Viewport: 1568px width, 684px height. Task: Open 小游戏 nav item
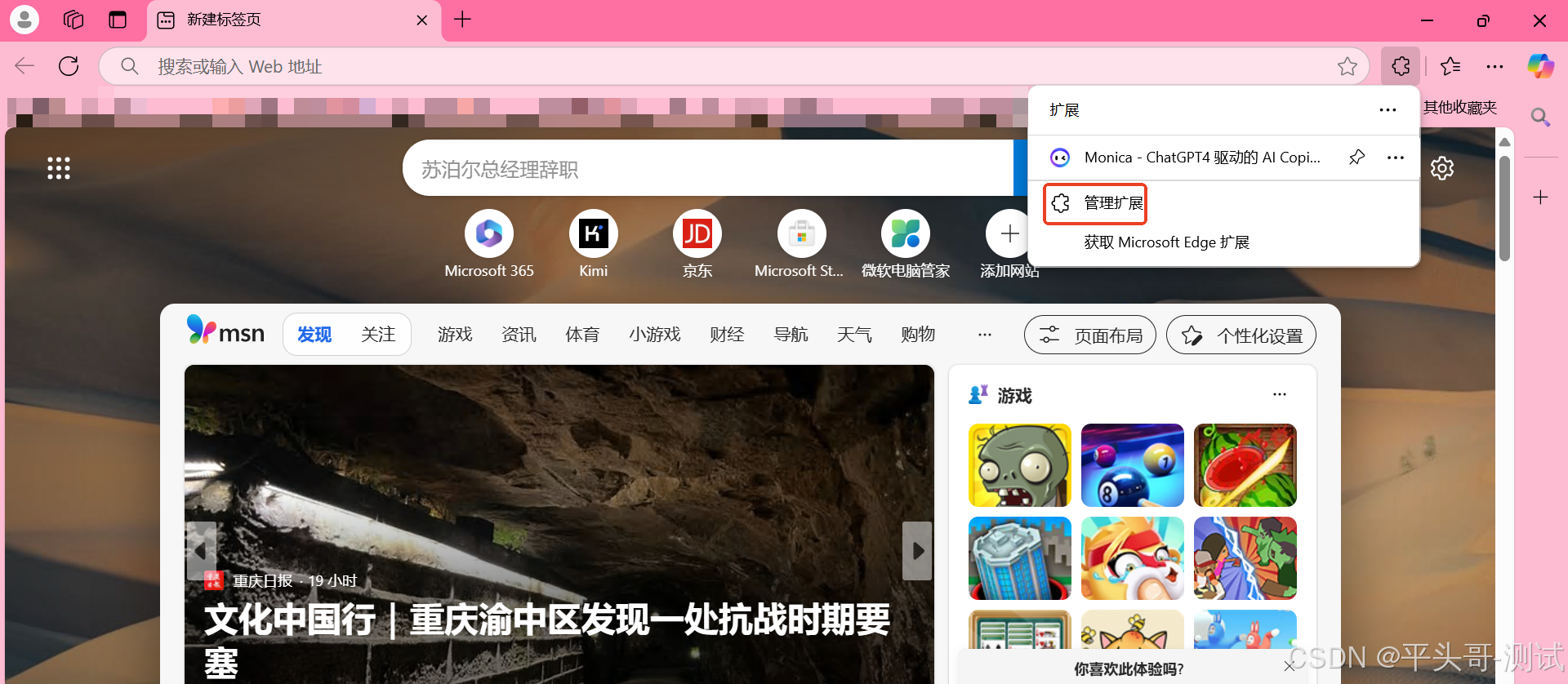(655, 335)
